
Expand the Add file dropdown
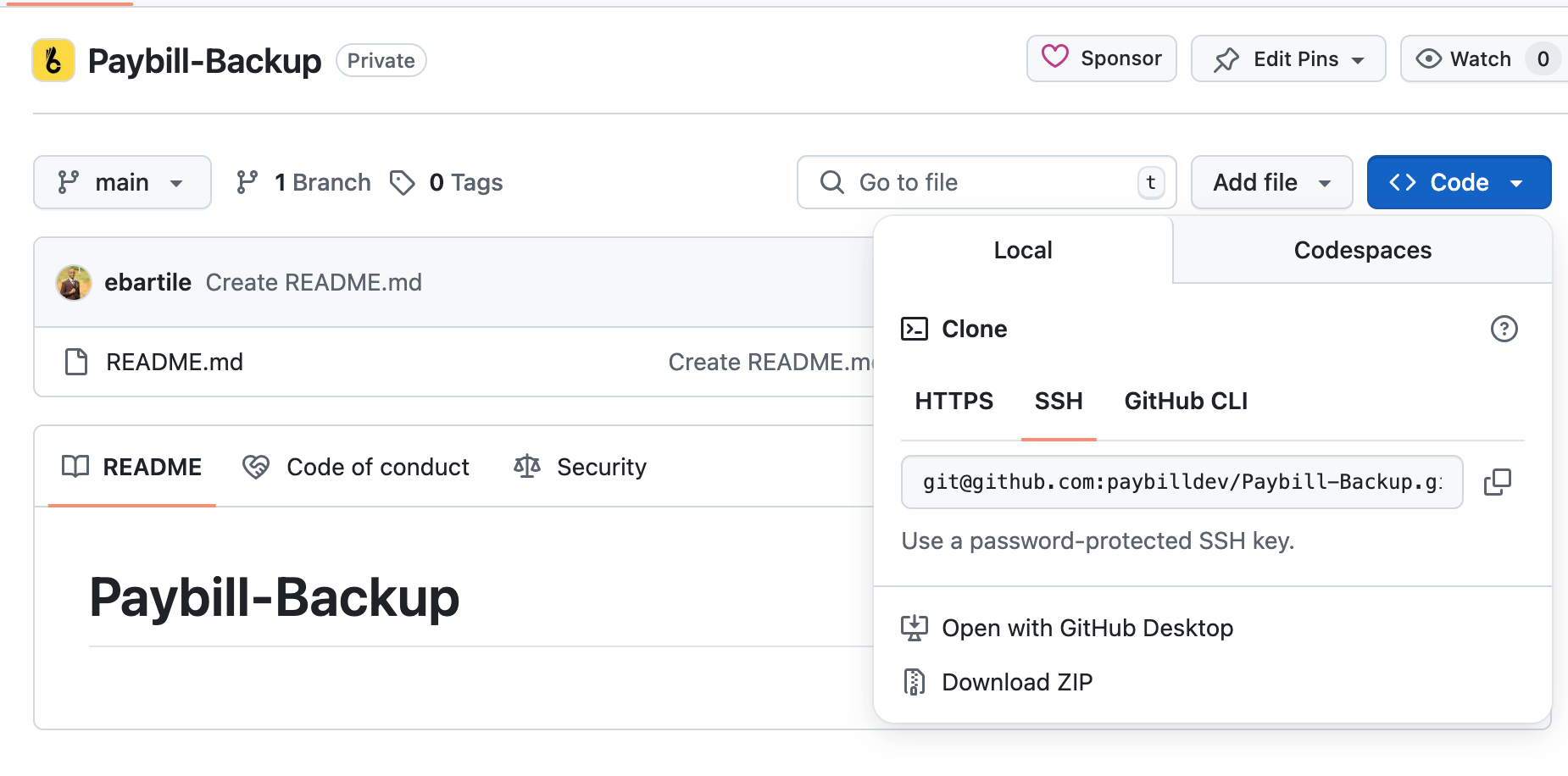1271,181
